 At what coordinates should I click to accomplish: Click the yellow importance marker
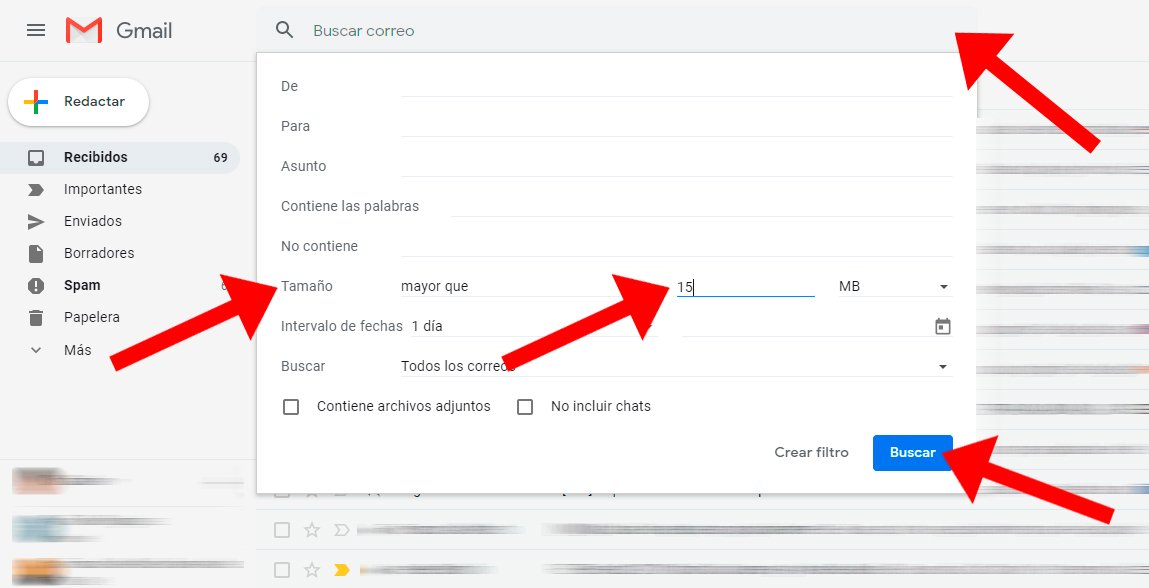click(342, 570)
